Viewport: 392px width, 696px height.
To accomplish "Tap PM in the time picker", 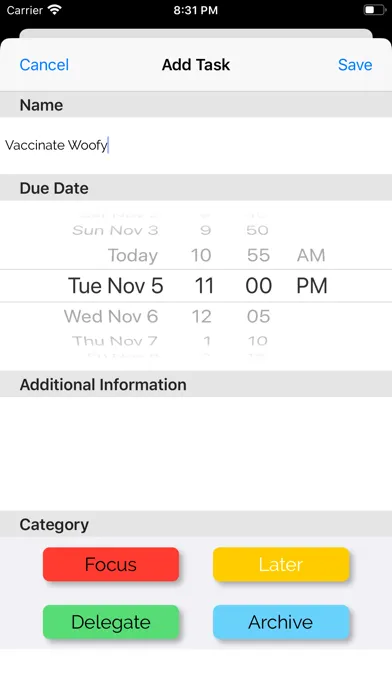I will pos(312,285).
